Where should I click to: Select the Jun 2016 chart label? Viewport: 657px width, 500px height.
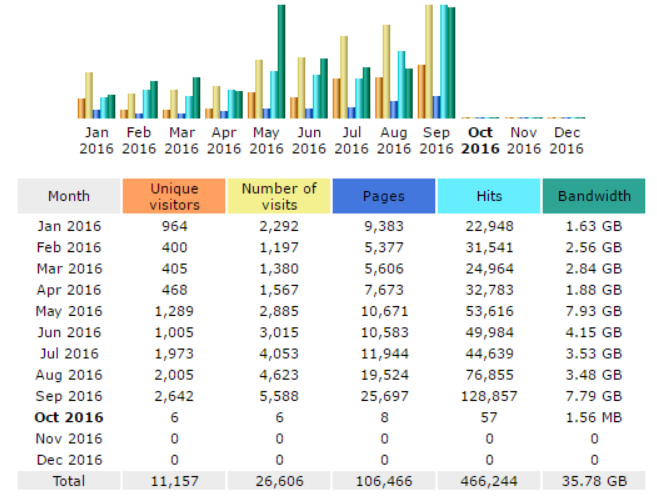click(x=309, y=140)
